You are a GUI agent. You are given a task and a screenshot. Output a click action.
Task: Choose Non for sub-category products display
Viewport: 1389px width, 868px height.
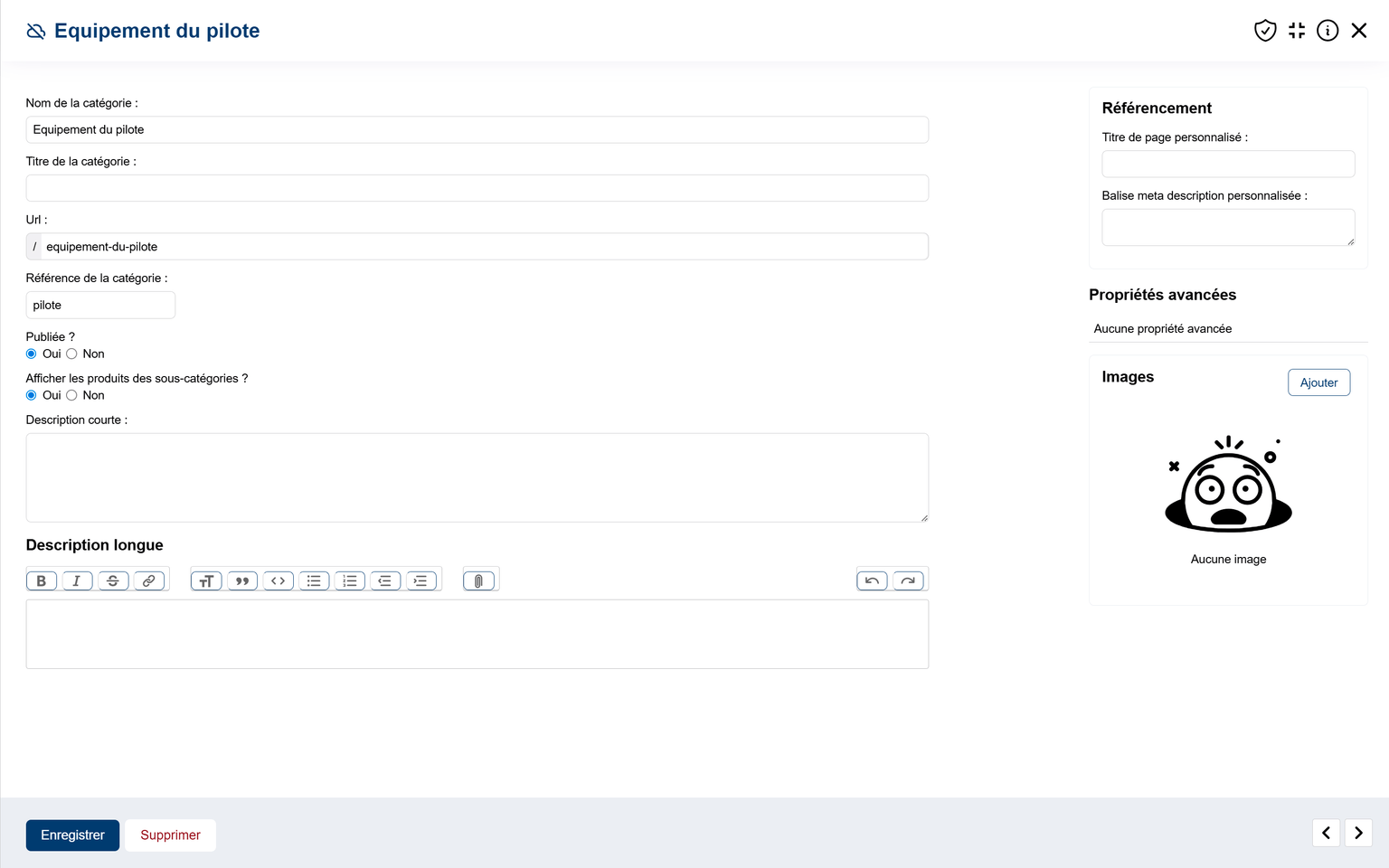[x=71, y=395]
